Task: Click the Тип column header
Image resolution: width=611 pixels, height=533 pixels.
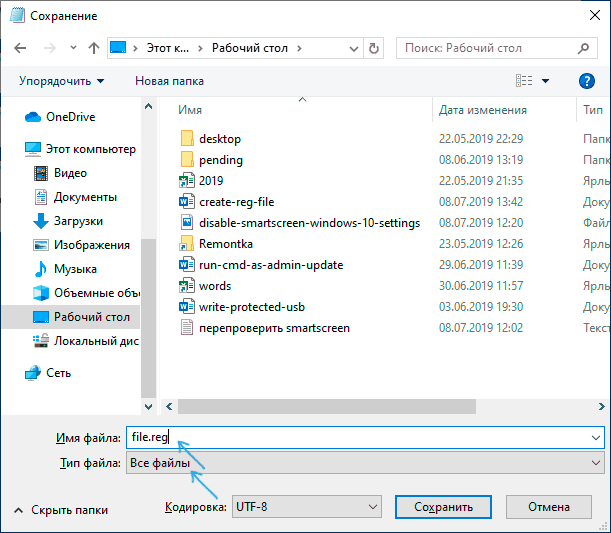Action: 593,110
